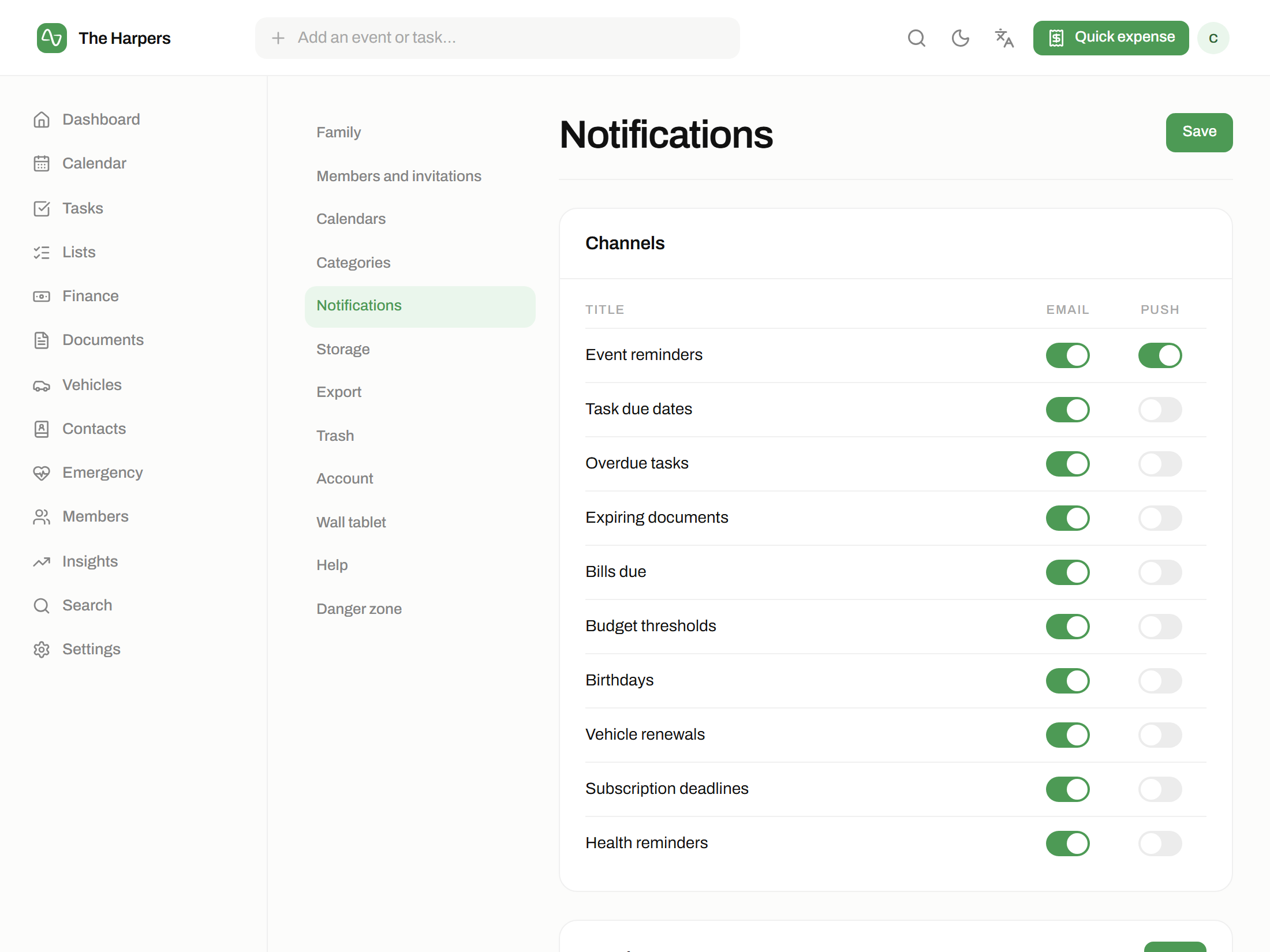This screenshot has height=952, width=1270.
Task: Click the Emergency heart-pulse icon
Action: 42,473
